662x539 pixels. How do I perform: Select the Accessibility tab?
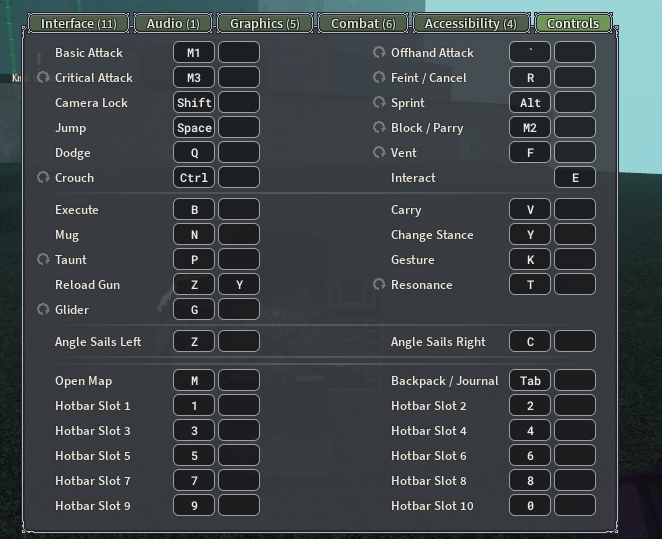pyautogui.click(x=470, y=23)
